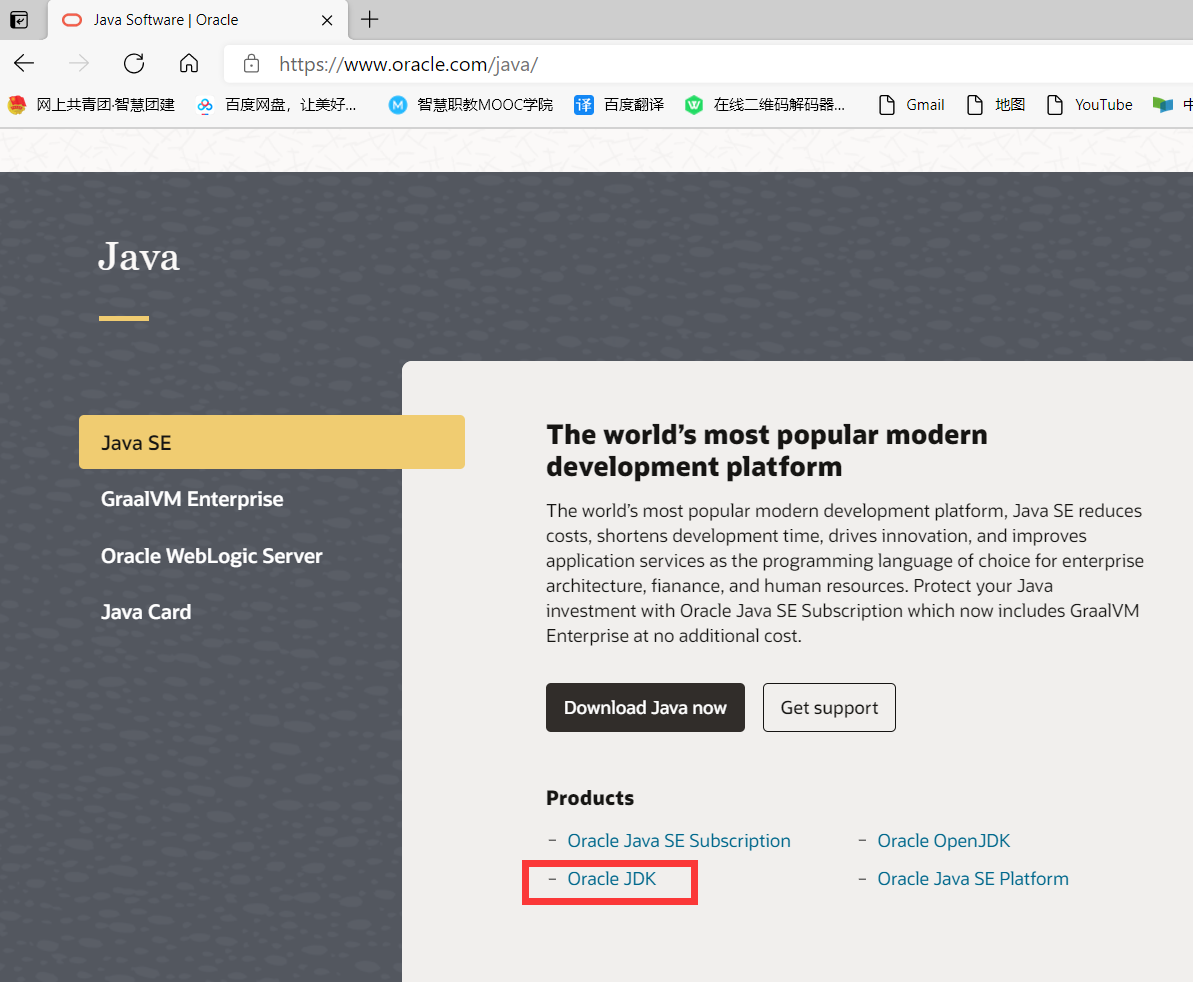Screen dimensions: 1193x982
Task: Open 网上共青团·智慧团建 bookmark
Action: click(x=91, y=105)
